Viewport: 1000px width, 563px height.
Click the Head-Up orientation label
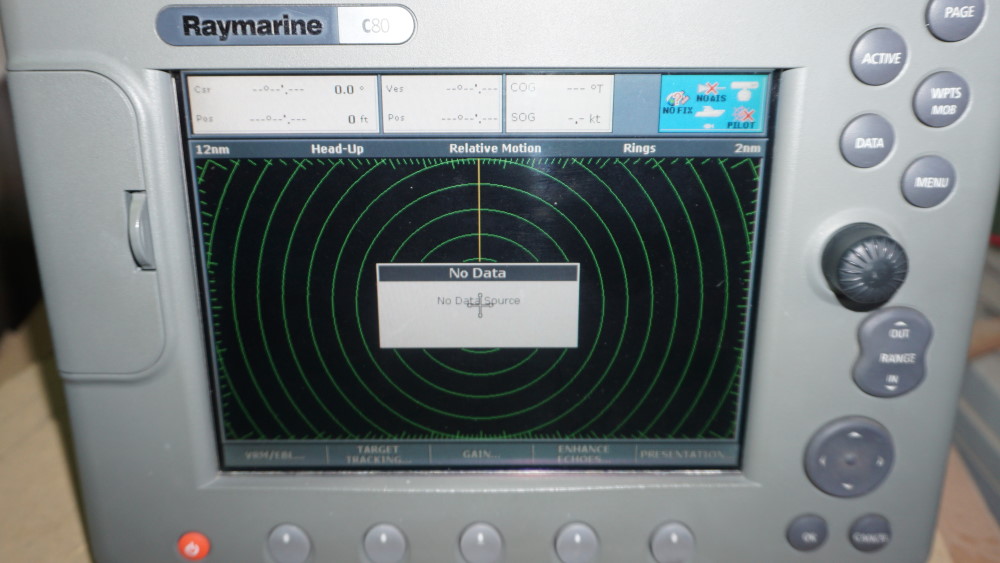click(337, 149)
